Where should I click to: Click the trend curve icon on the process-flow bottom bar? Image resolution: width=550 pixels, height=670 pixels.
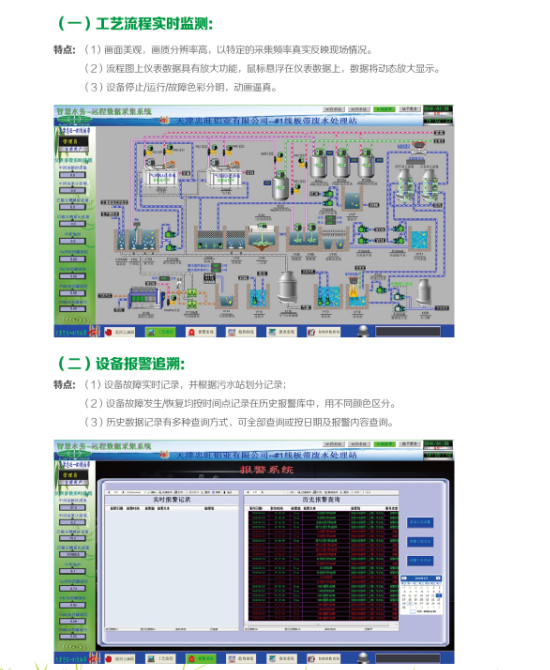coord(241,332)
